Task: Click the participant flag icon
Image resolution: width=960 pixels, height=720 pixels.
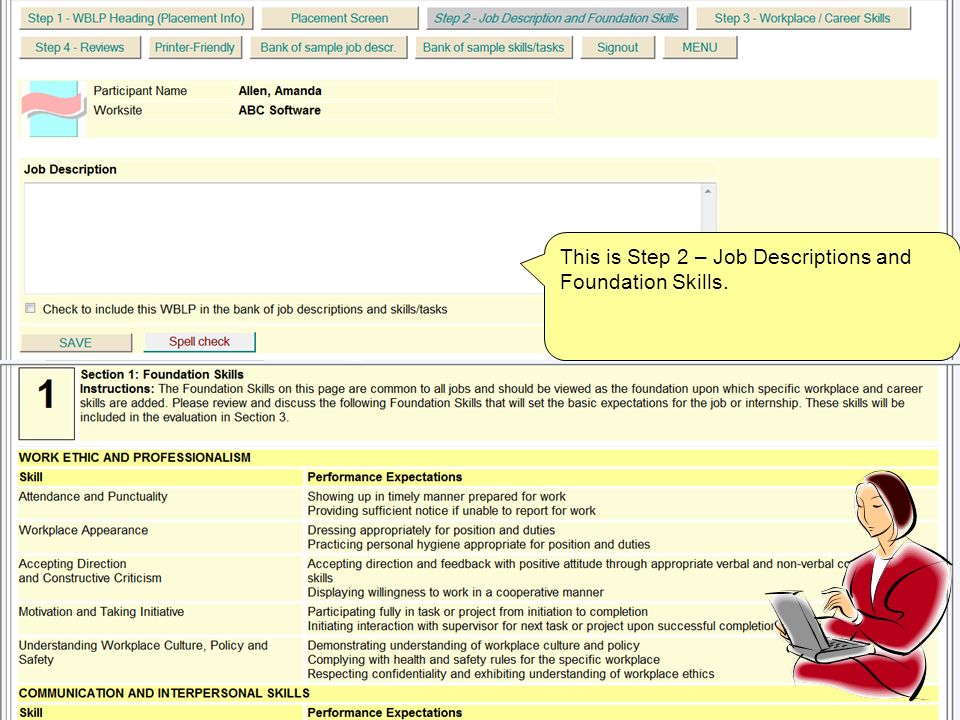Action: click(53, 108)
